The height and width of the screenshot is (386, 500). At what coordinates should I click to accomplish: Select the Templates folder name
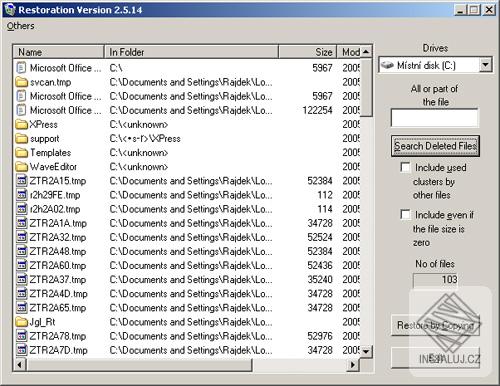click(x=50, y=152)
